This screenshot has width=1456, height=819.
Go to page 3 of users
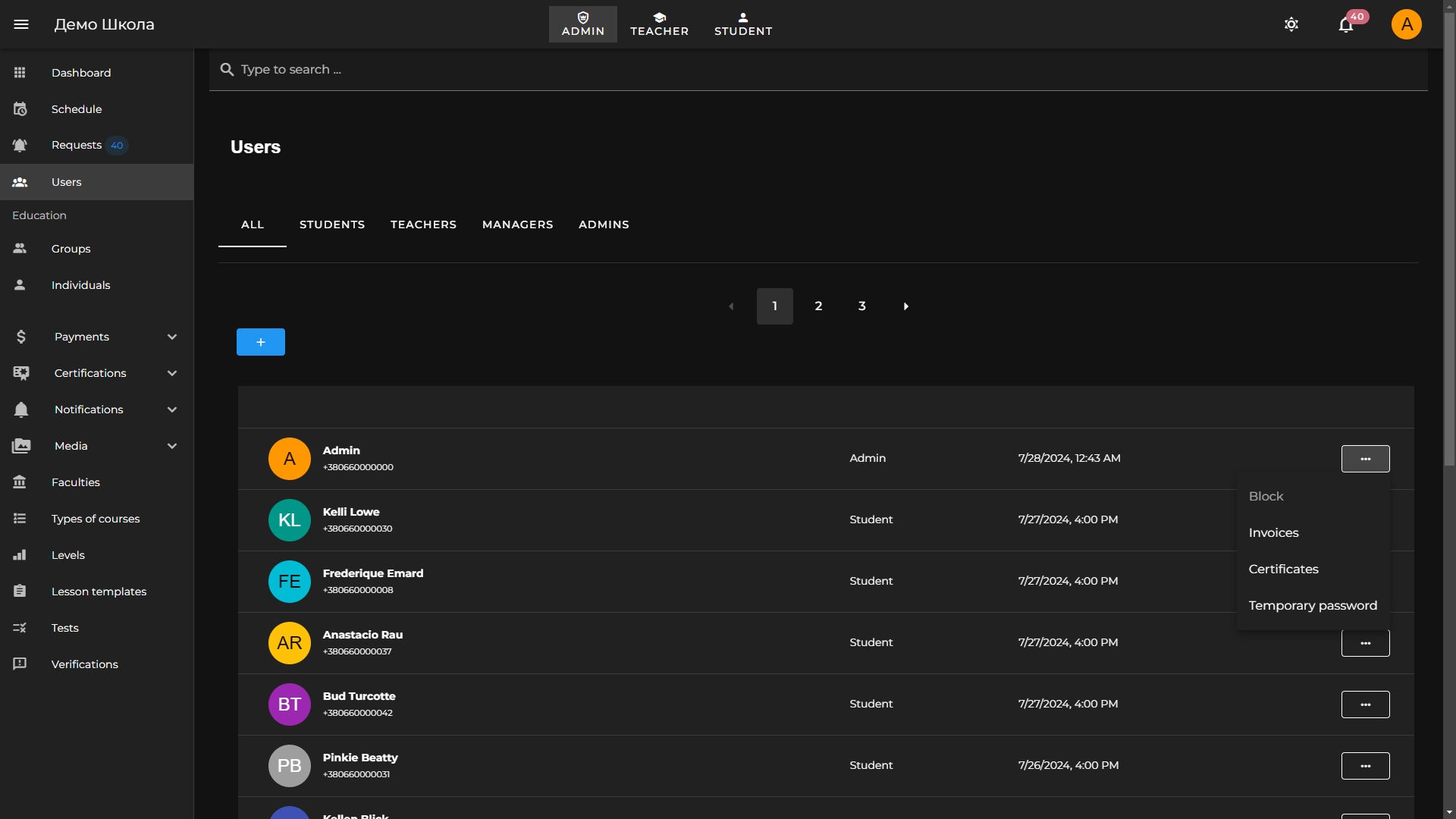(862, 306)
